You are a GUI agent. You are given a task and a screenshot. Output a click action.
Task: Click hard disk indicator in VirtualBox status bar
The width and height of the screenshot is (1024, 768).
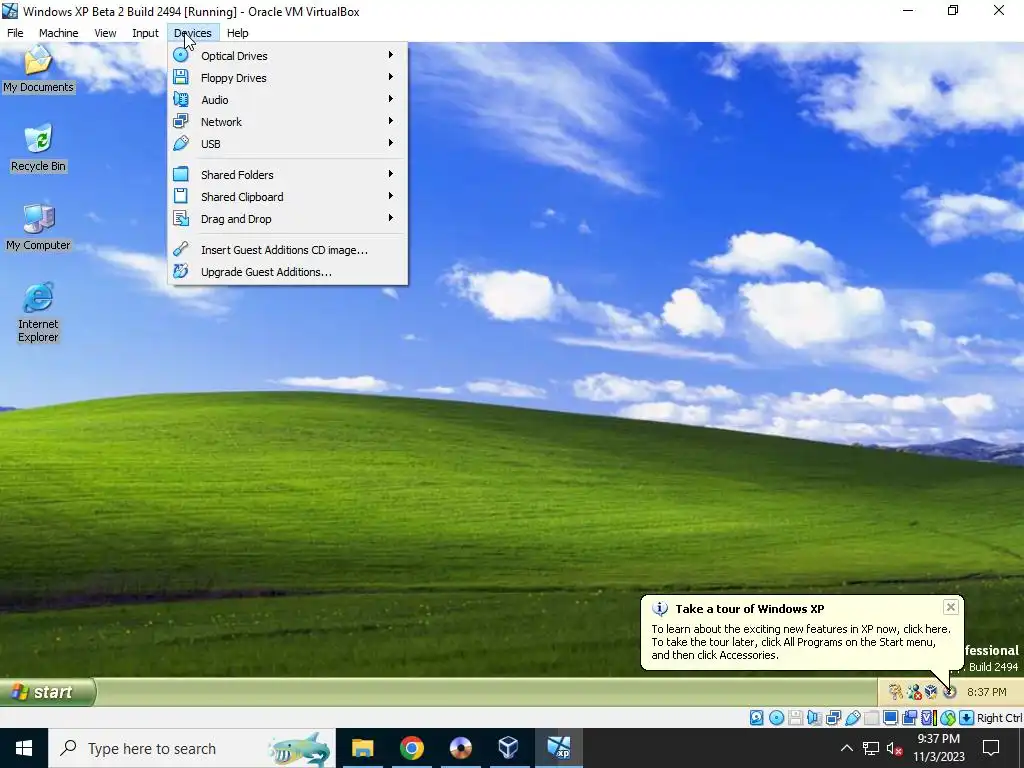point(756,718)
